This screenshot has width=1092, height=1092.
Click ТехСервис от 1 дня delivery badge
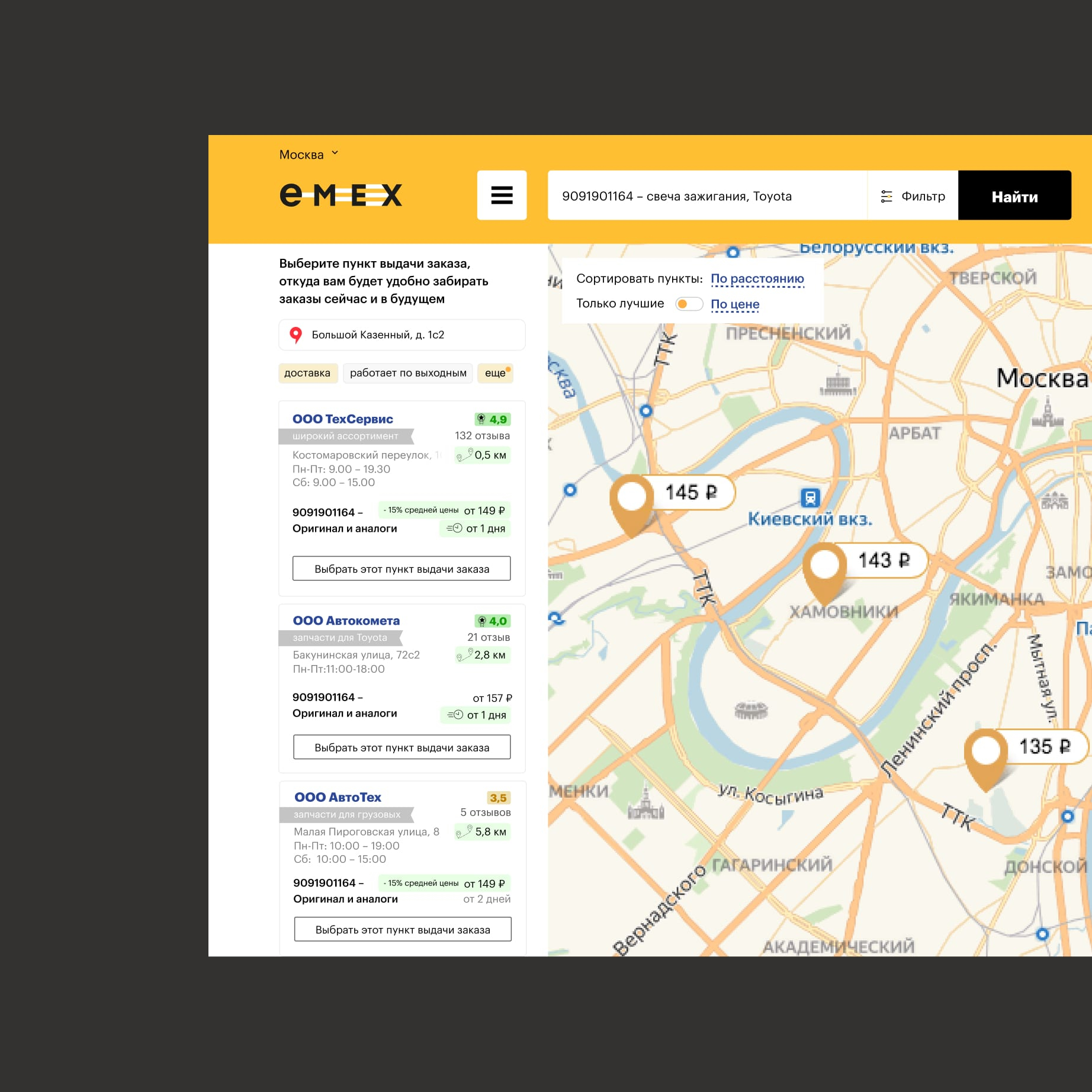475,528
